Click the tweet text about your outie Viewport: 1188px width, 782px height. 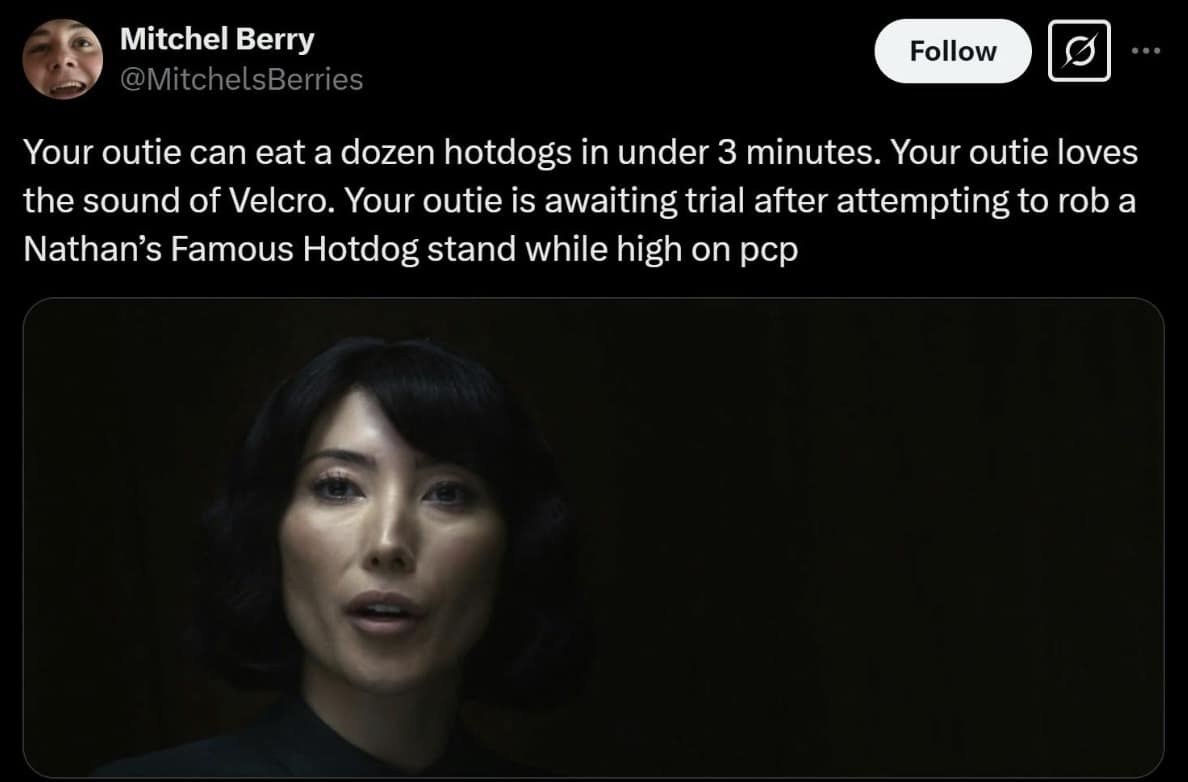(x=580, y=201)
